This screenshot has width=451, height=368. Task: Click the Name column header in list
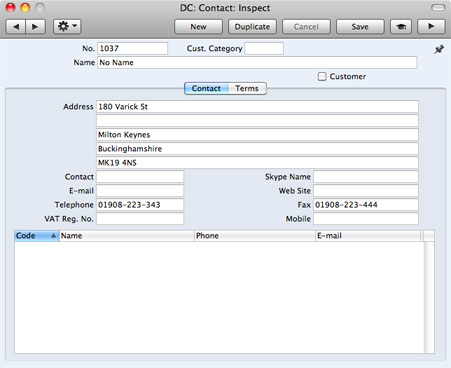127,236
